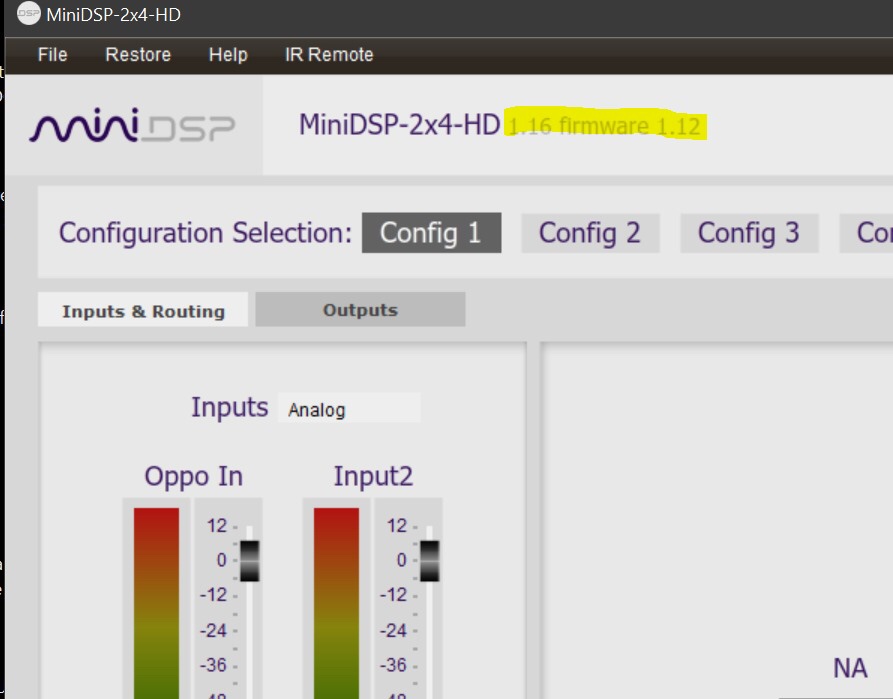This screenshot has height=699, width=893.
Task: Click the Input2 channel name label
Action: (373, 476)
